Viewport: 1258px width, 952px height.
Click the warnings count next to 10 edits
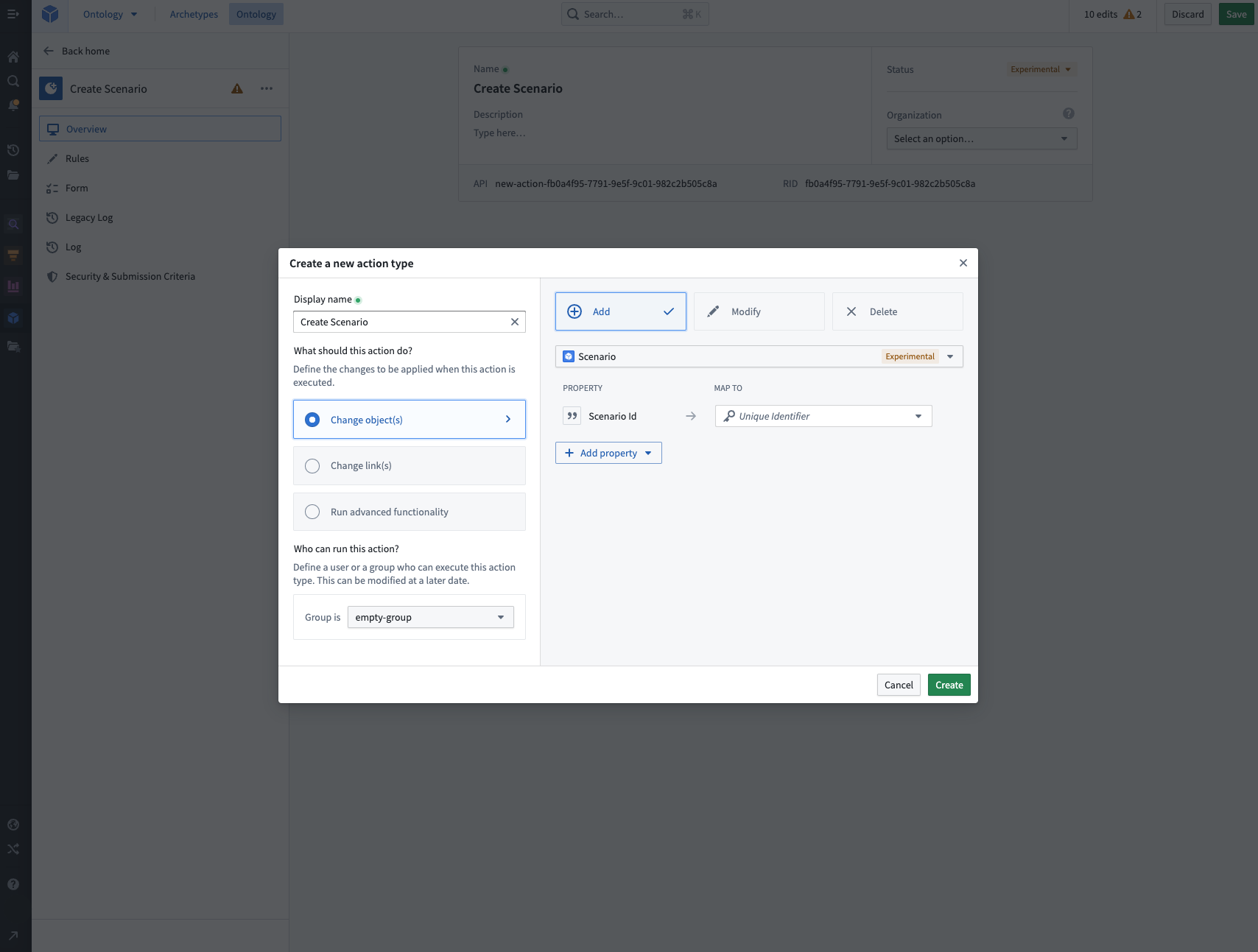[1133, 14]
